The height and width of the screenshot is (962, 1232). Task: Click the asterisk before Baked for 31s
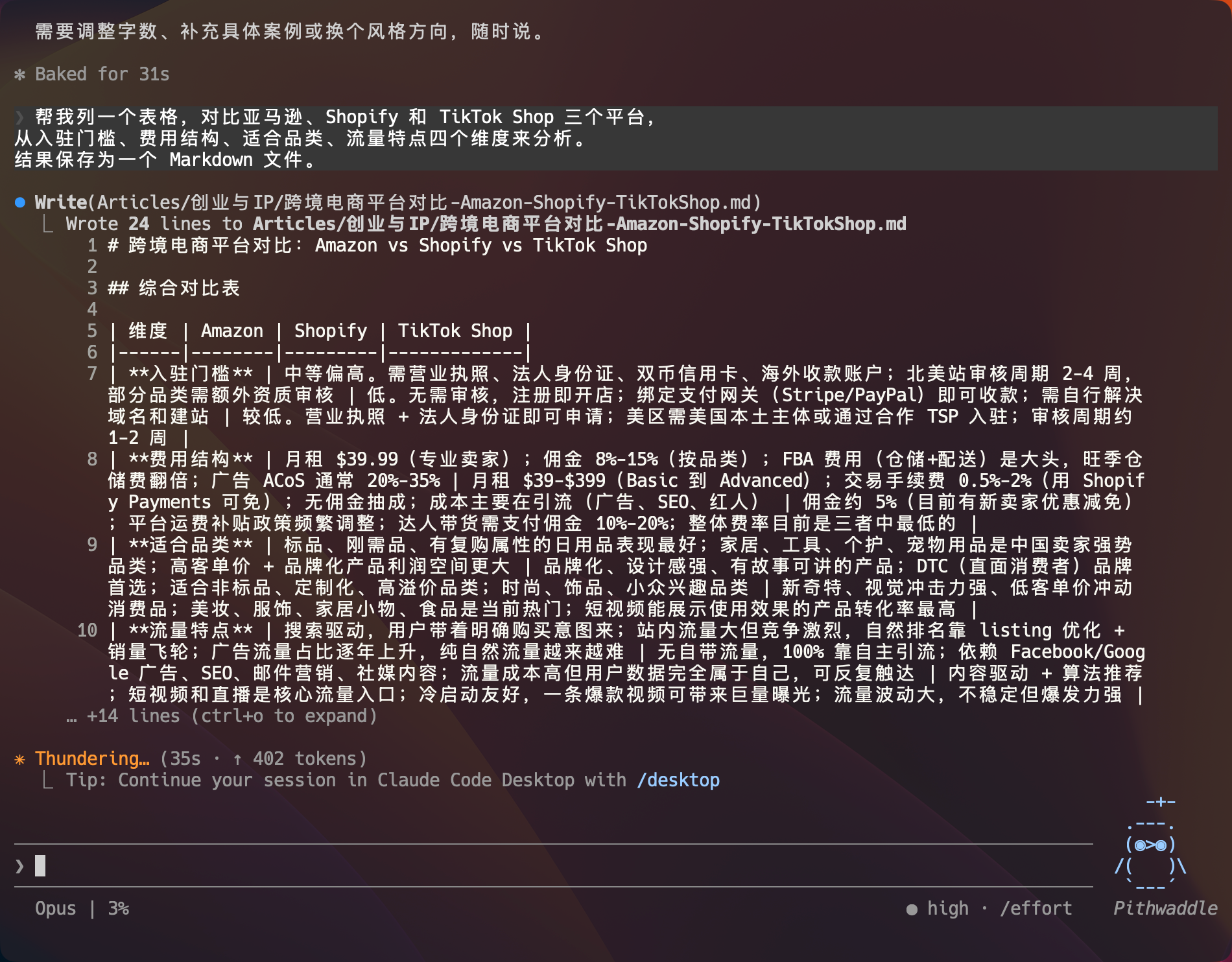tap(20, 75)
